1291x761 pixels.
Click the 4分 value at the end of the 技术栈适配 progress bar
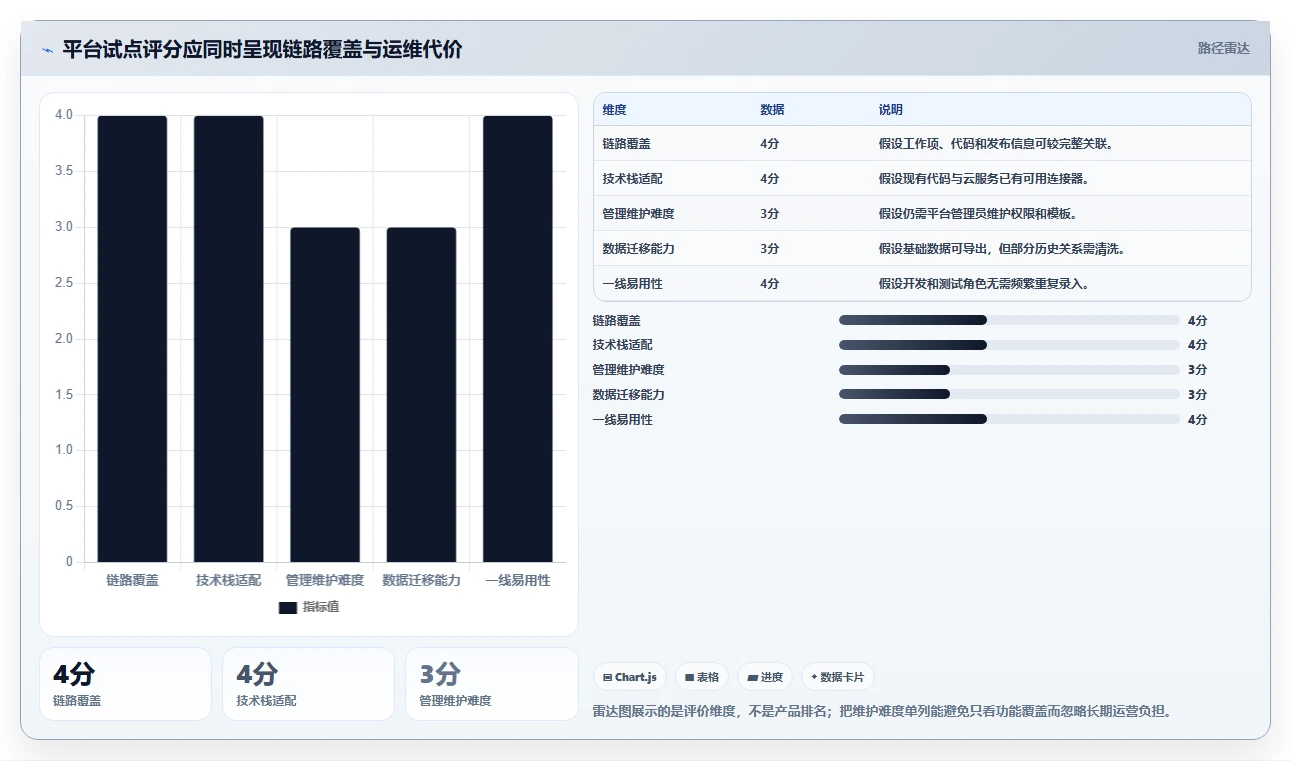pyautogui.click(x=1197, y=345)
